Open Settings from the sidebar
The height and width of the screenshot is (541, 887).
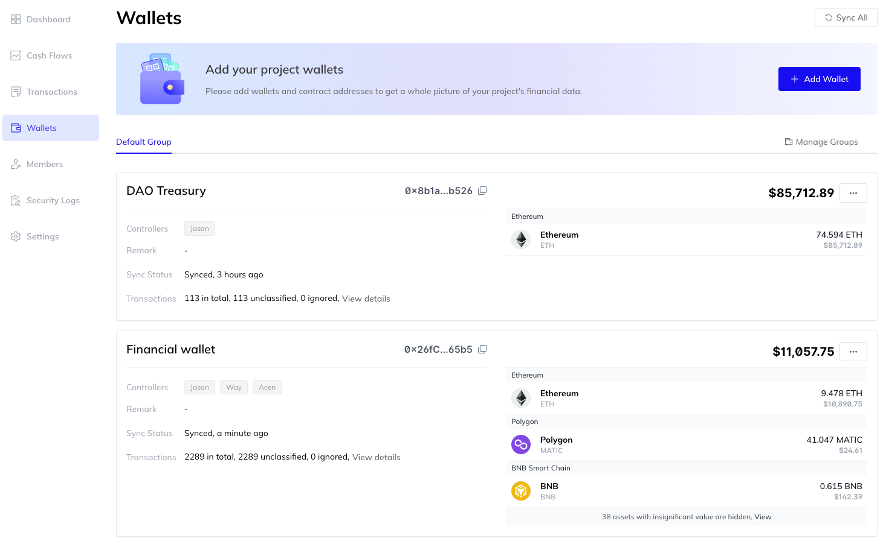click(x=42, y=237)
